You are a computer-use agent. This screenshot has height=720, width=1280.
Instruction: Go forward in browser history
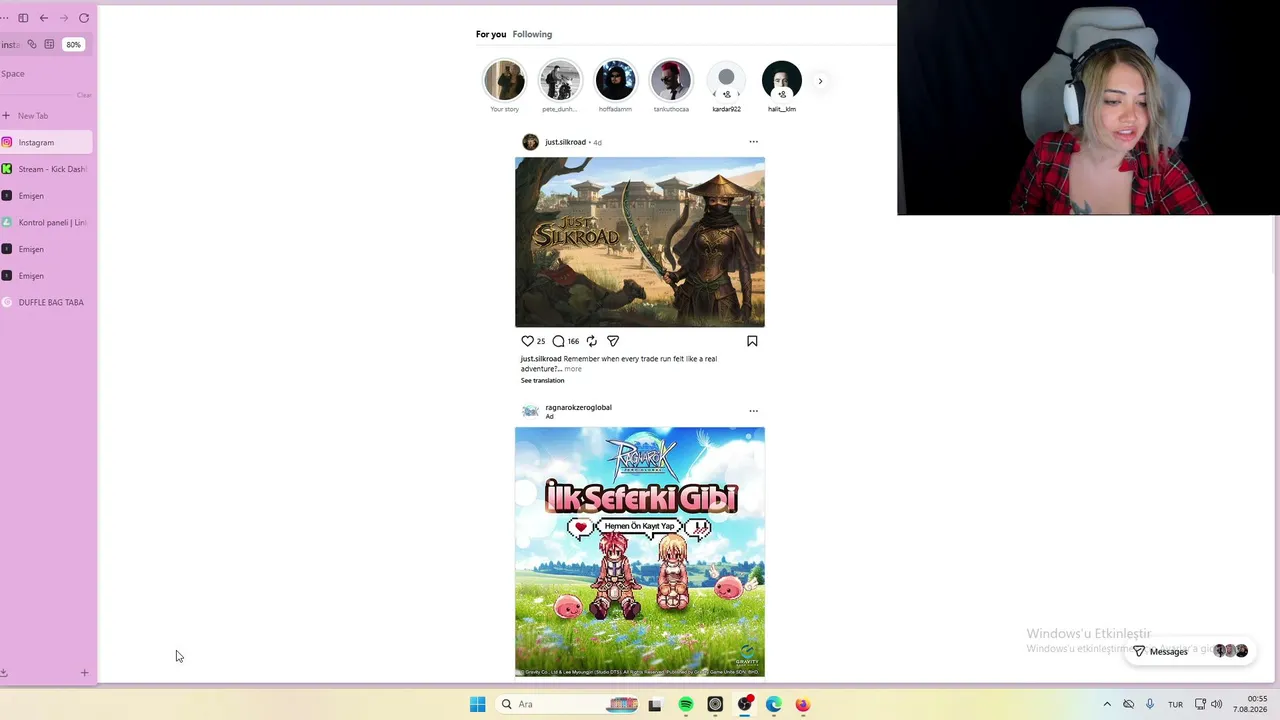(64, 18)
